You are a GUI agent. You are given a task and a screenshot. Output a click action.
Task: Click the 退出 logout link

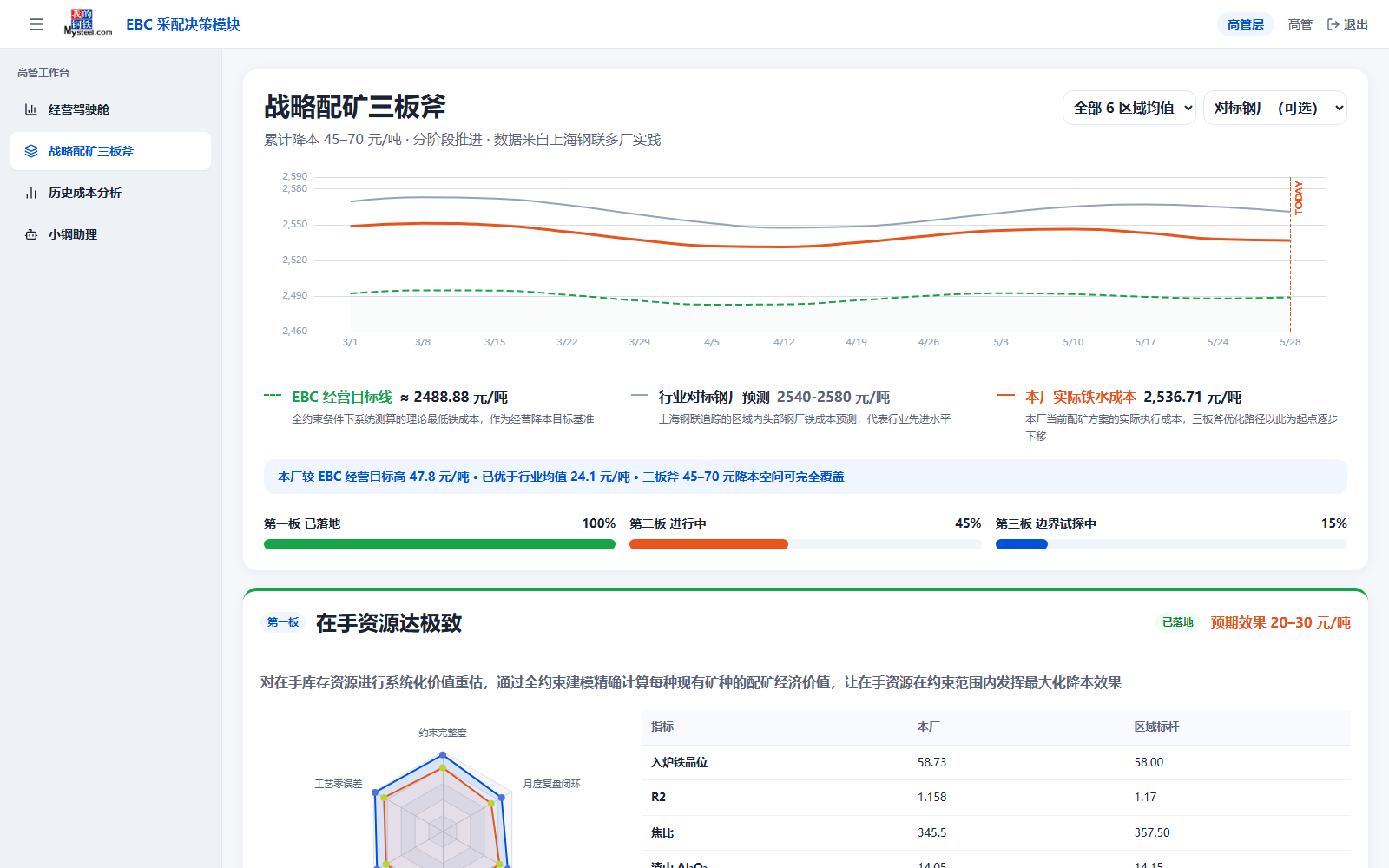click(1347, 24)
